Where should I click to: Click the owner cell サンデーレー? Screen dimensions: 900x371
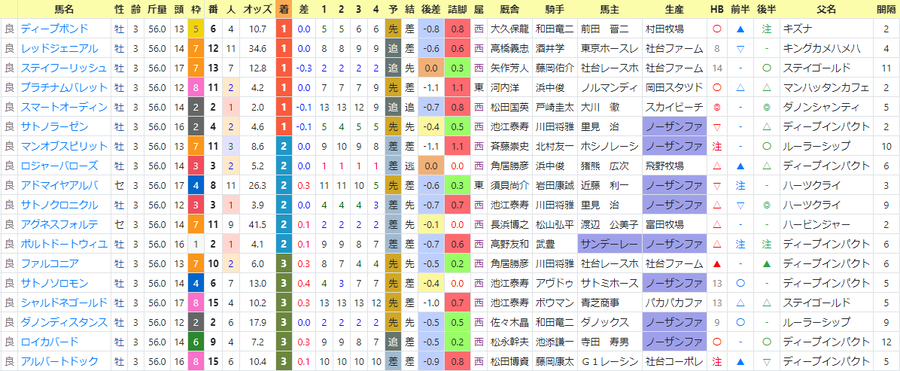[x=610, y=244]
